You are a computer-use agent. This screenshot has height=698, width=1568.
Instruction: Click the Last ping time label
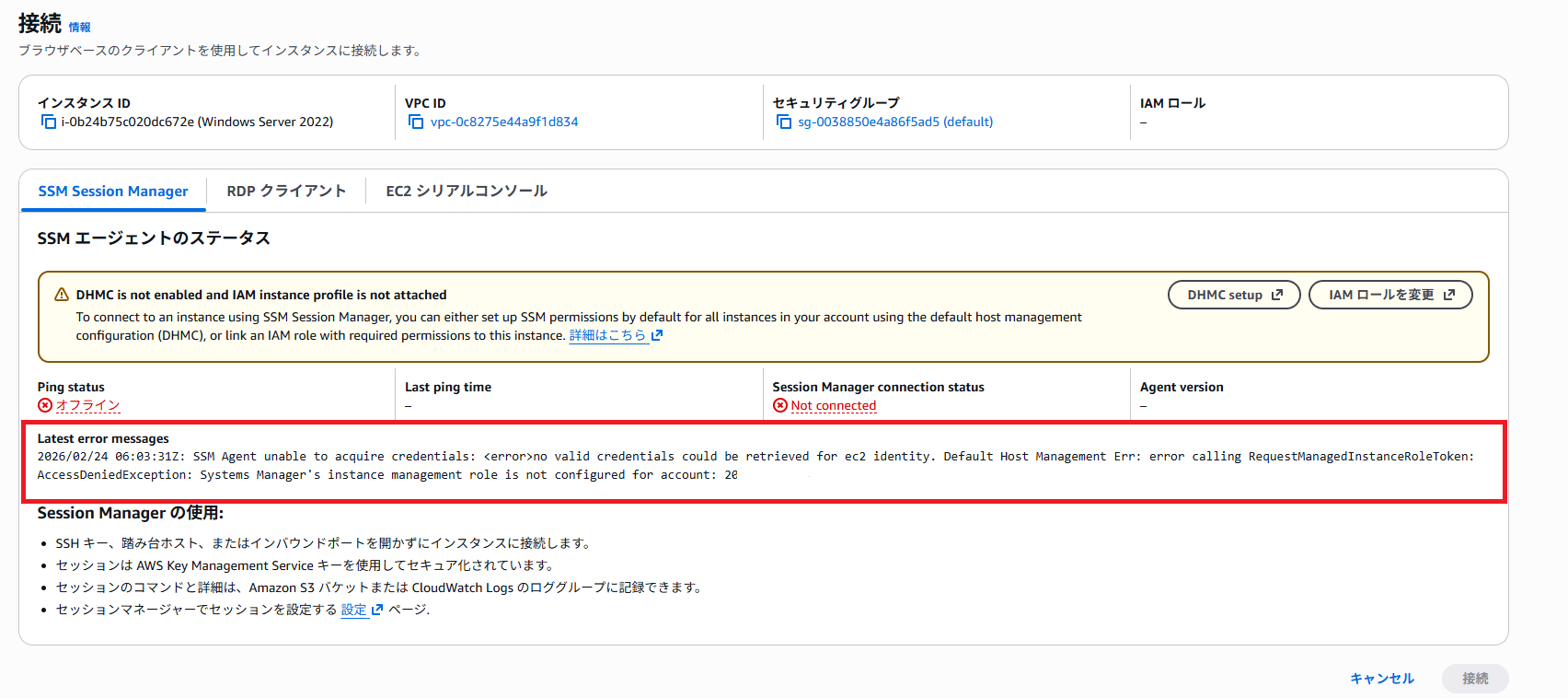[448, 387]
